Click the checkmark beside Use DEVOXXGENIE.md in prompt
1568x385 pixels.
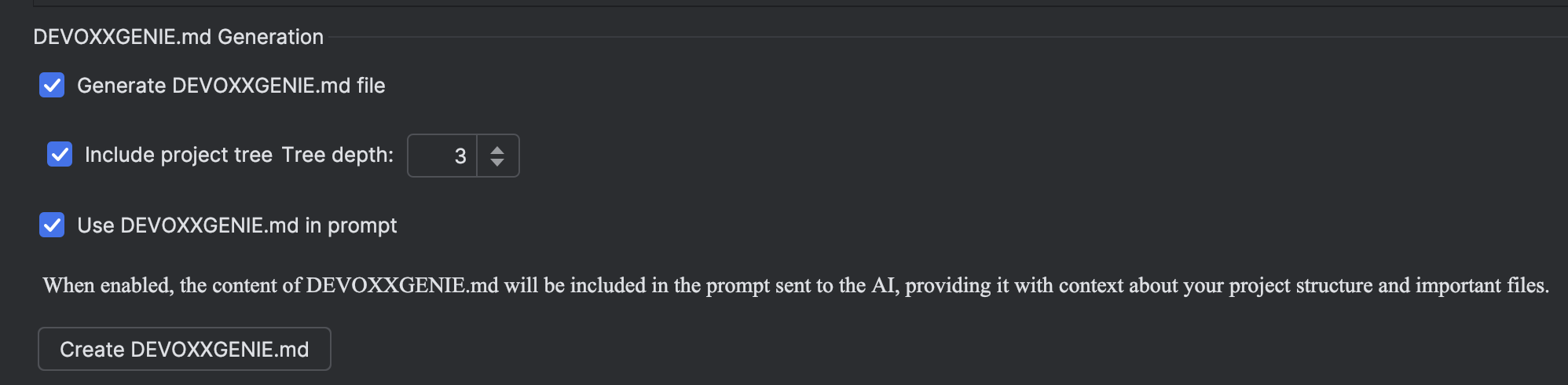pyautogui.click(x=52, y=225)
